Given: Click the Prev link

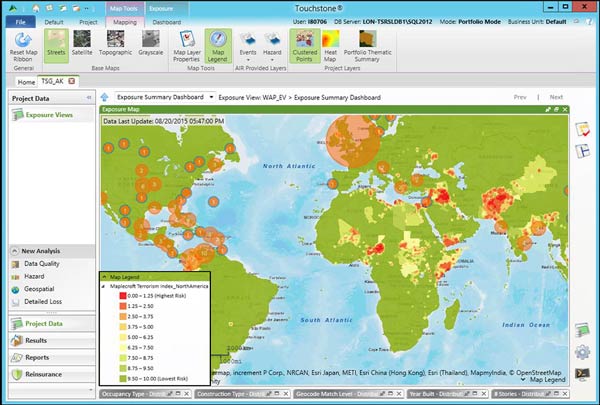Looking at the screenshot, I should tap(520, 97).
